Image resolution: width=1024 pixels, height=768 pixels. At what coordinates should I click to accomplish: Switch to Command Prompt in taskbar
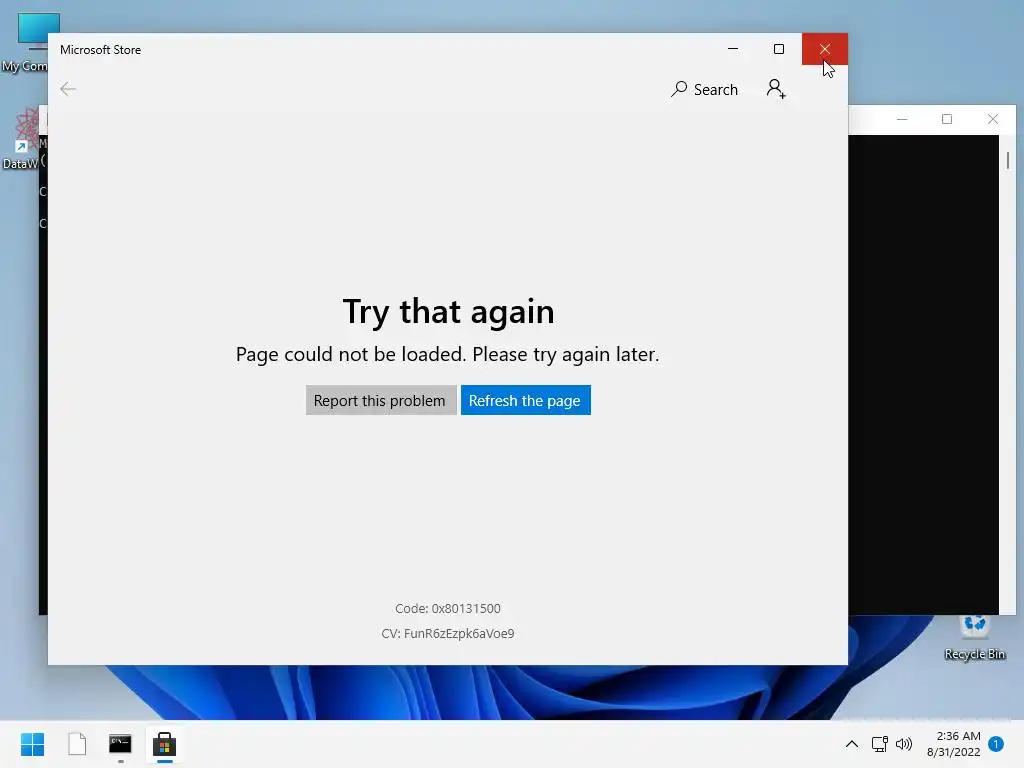pos(120,744)
